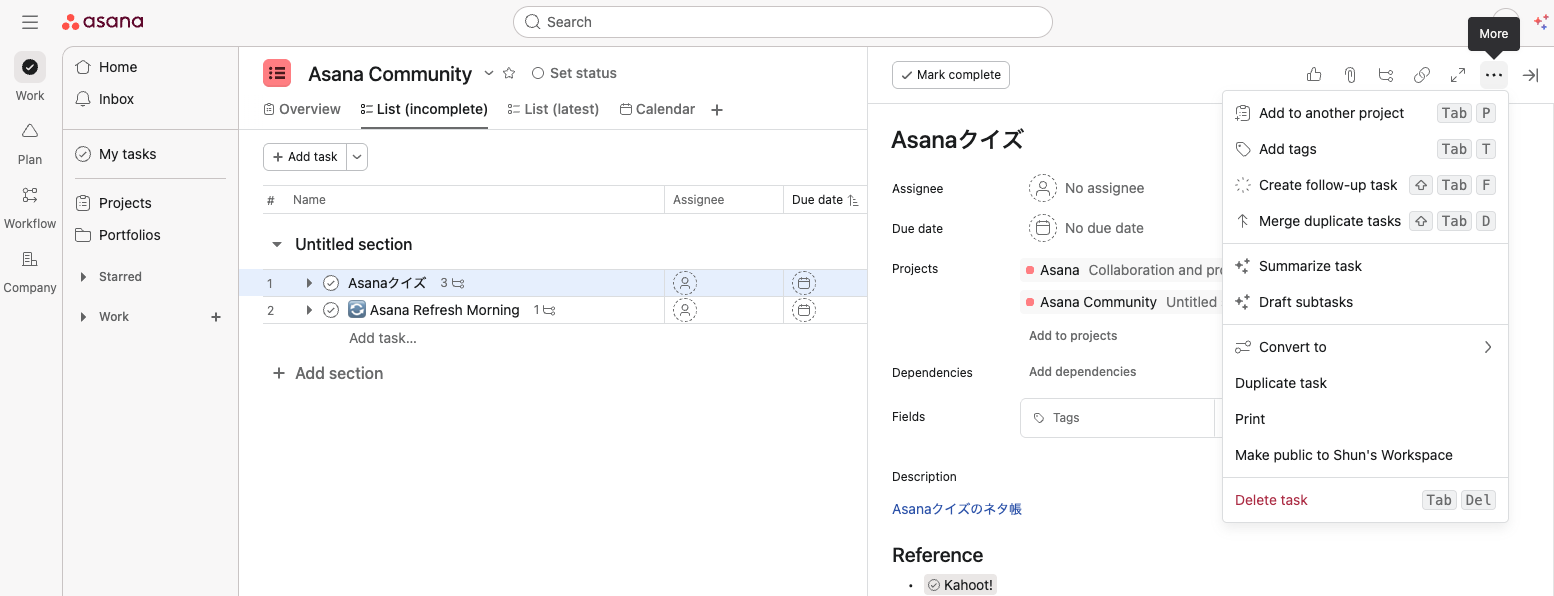Click the like thumbs-up icon

1314,75
